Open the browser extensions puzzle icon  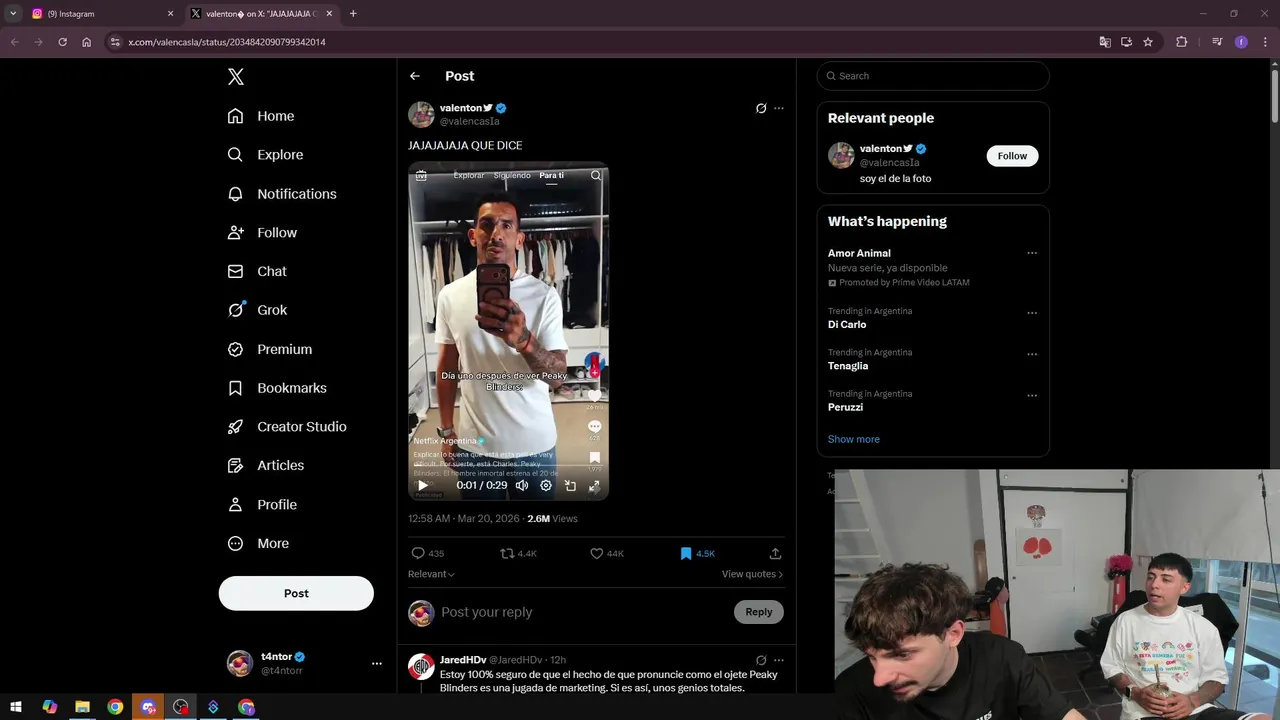(x=1181, y=42)
